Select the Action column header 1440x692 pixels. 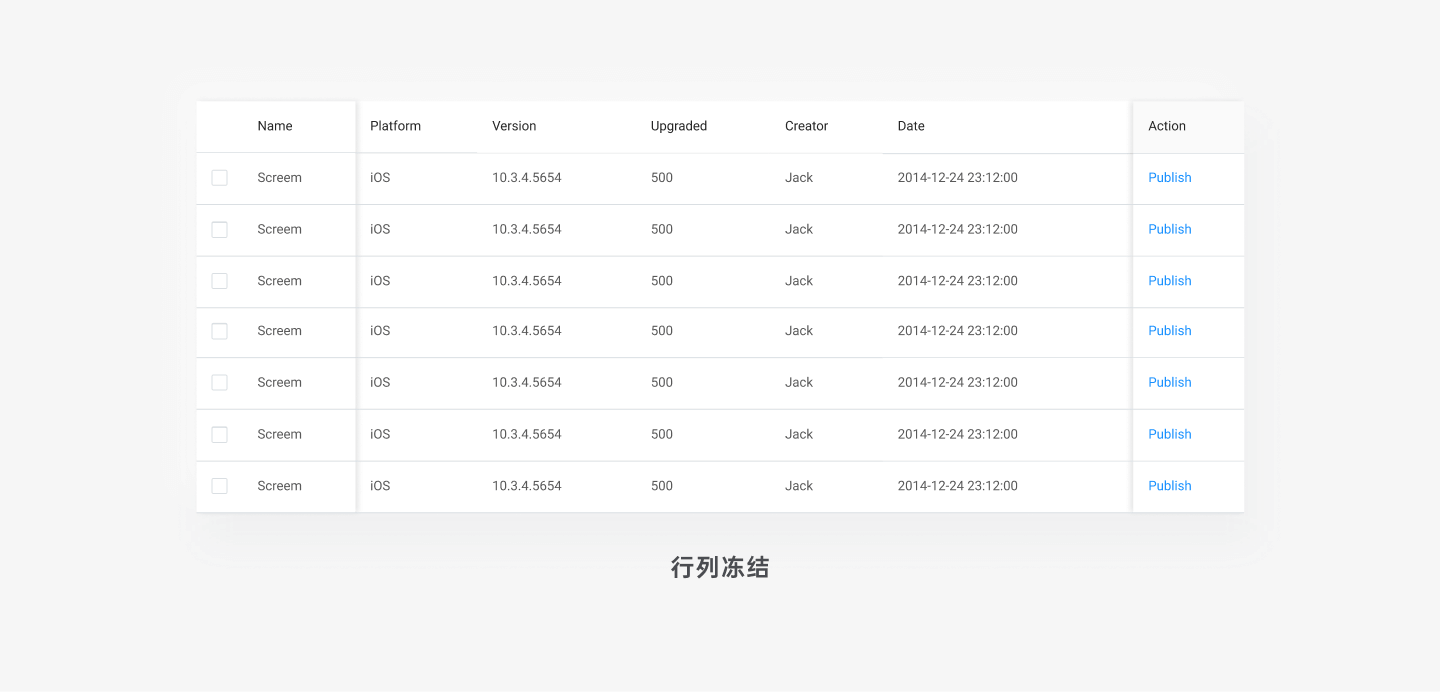(1167, 126)
